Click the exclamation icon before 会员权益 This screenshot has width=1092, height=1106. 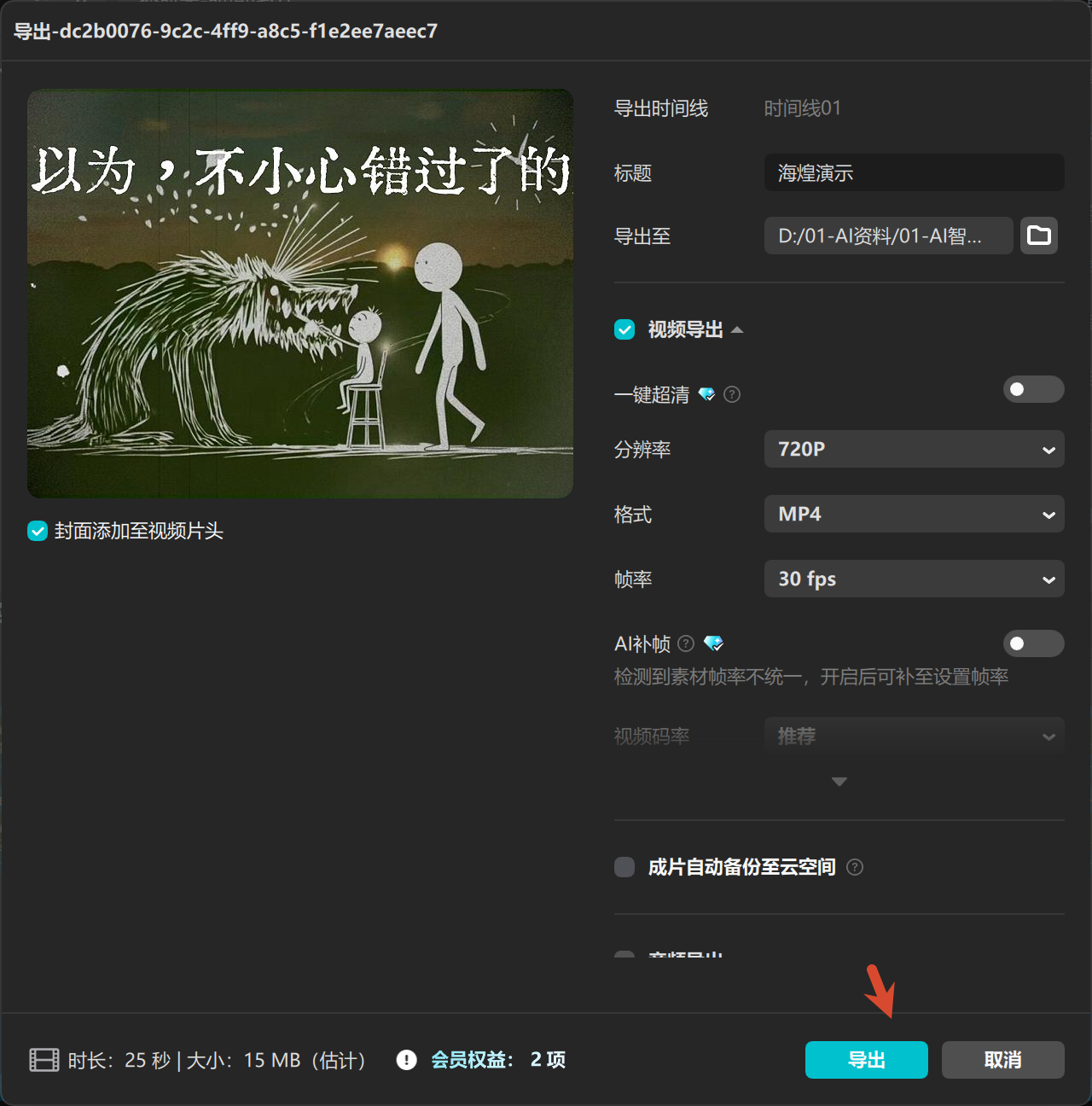point(407,1060)
